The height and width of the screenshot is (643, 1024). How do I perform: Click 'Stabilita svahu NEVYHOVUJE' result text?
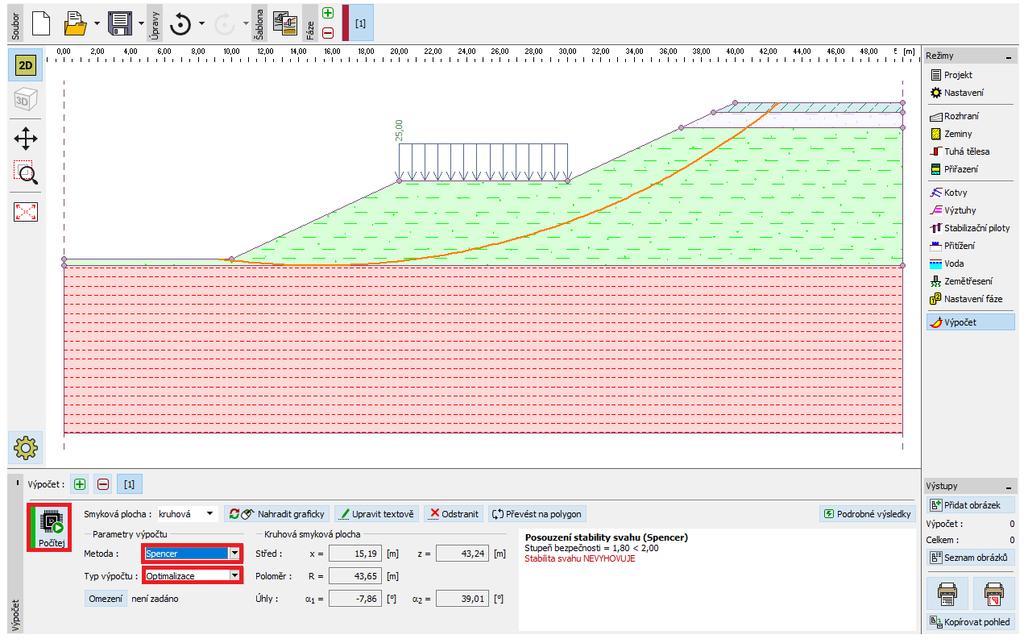(x=579, y=559)
